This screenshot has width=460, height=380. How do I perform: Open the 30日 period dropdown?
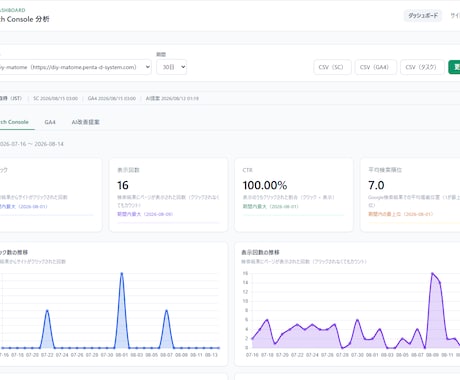point(171,67)
